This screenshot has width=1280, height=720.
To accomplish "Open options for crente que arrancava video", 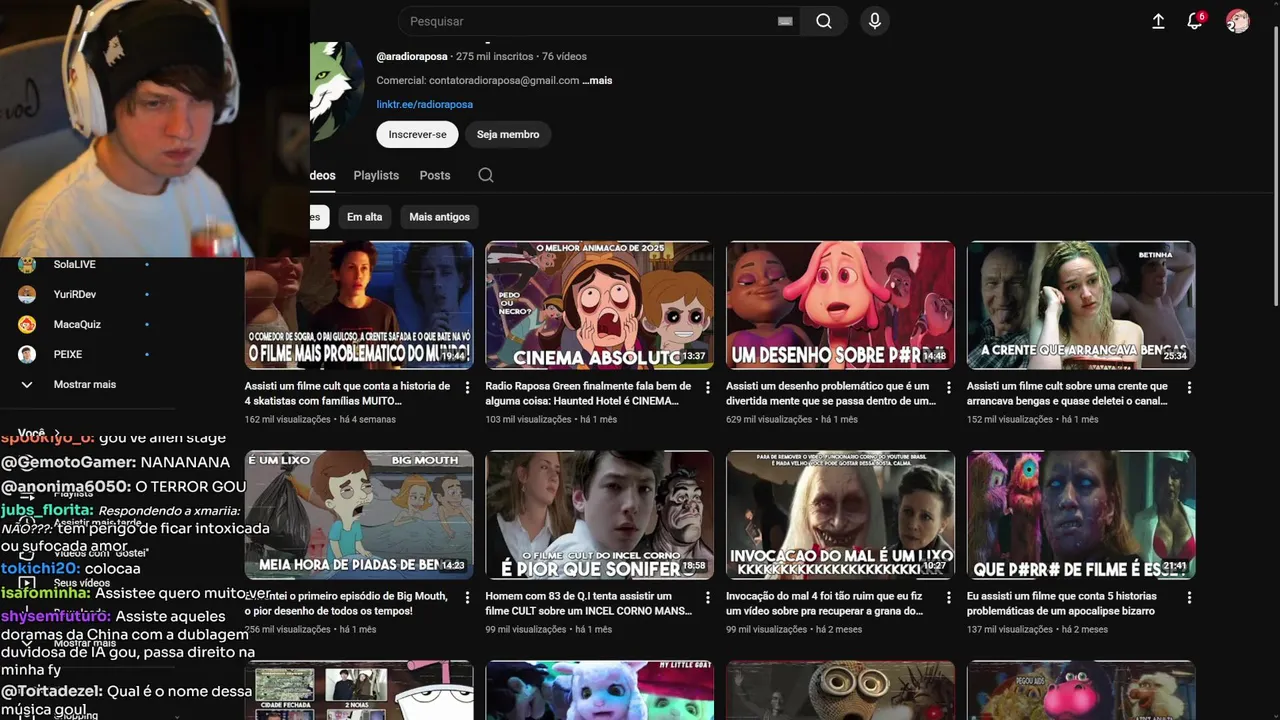I will pyautogui.click(x=1189, y=387).
